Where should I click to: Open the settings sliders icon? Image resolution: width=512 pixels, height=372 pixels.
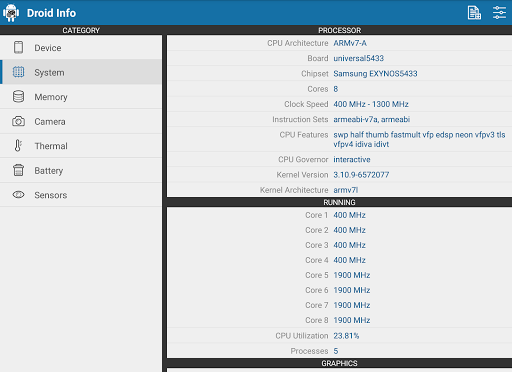coord(499,13)
